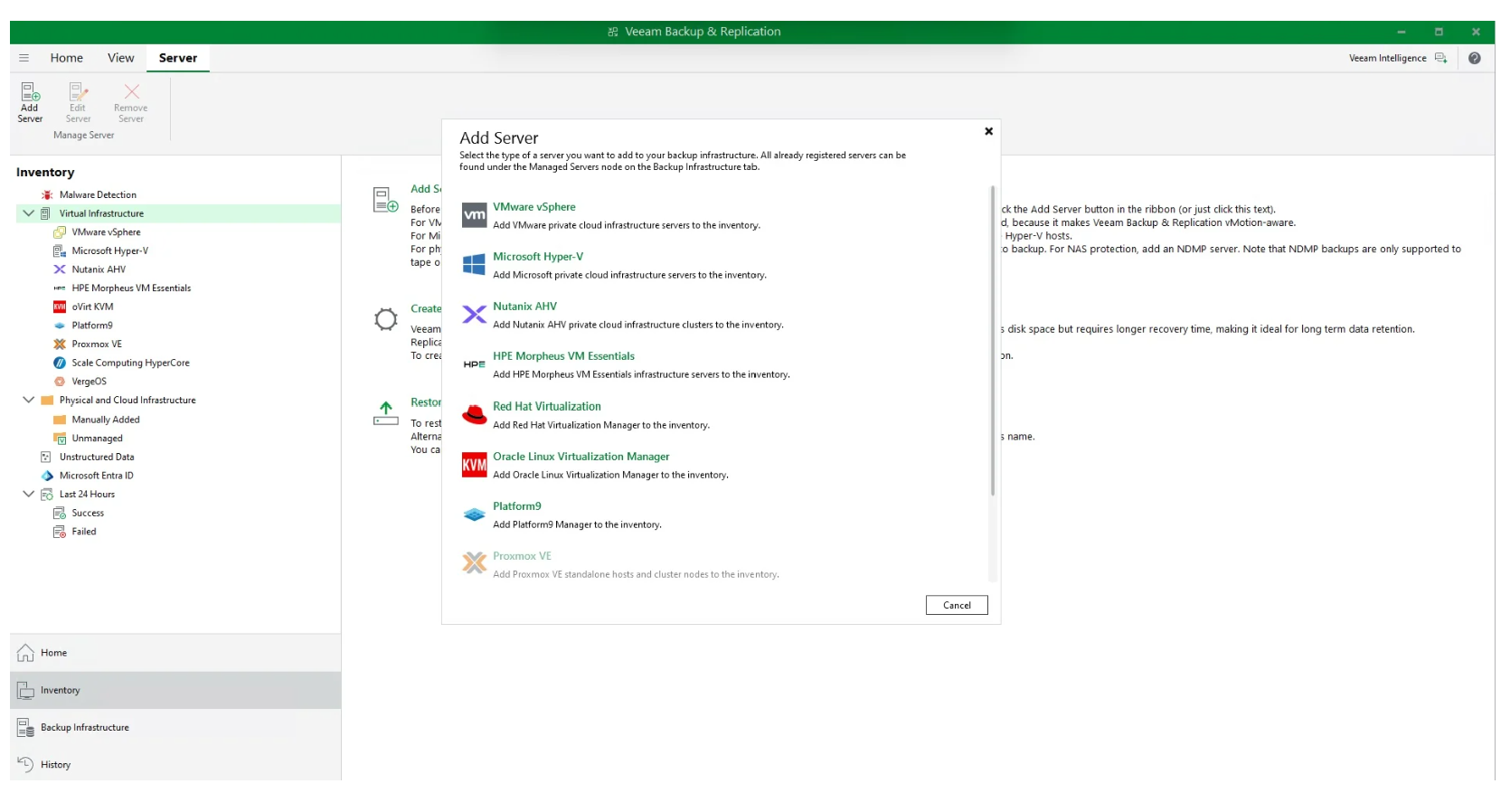Click the Microsoft Hyper-V Windows logo in dialog
The width and height of the screenshot is (1510, 812).
tap(475, 265)
